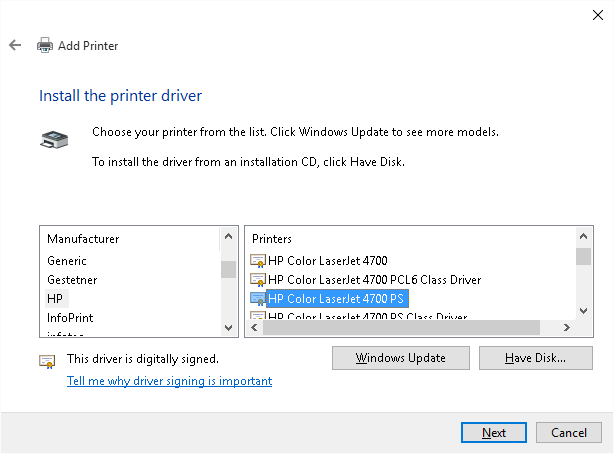614x454 pixels.
Task: Click the driver icon beside HP Color LaserJet 4700
Action: click(258, 261)
